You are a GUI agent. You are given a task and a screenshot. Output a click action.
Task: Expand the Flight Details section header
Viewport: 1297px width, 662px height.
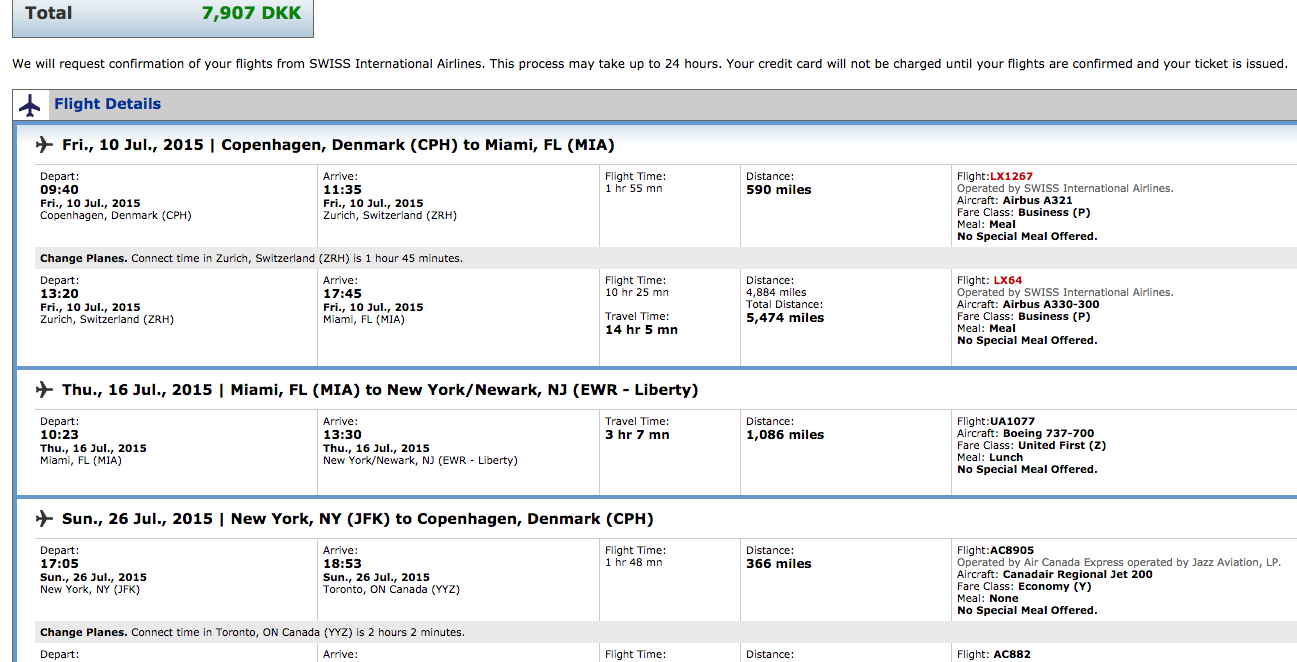click(x=107, y=103)
